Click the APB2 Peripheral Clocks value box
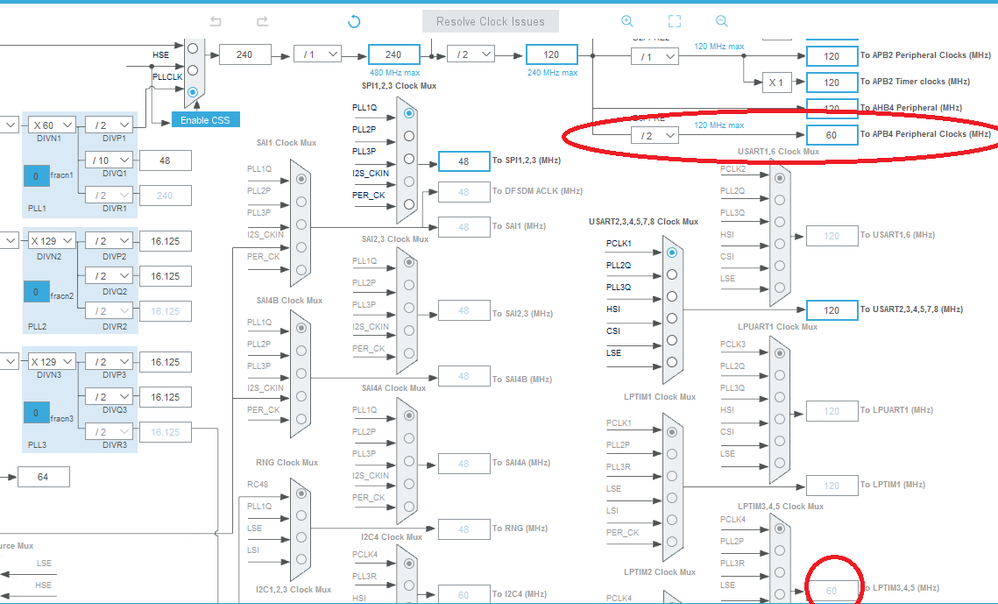 pyautogui.click(x=832, y=56)
